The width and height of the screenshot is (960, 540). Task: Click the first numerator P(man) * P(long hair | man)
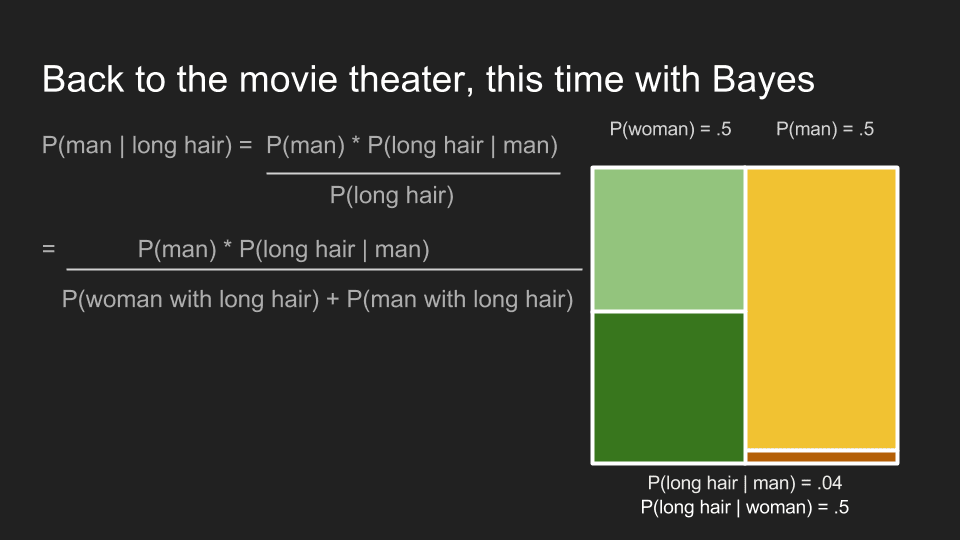coord(412,146)
